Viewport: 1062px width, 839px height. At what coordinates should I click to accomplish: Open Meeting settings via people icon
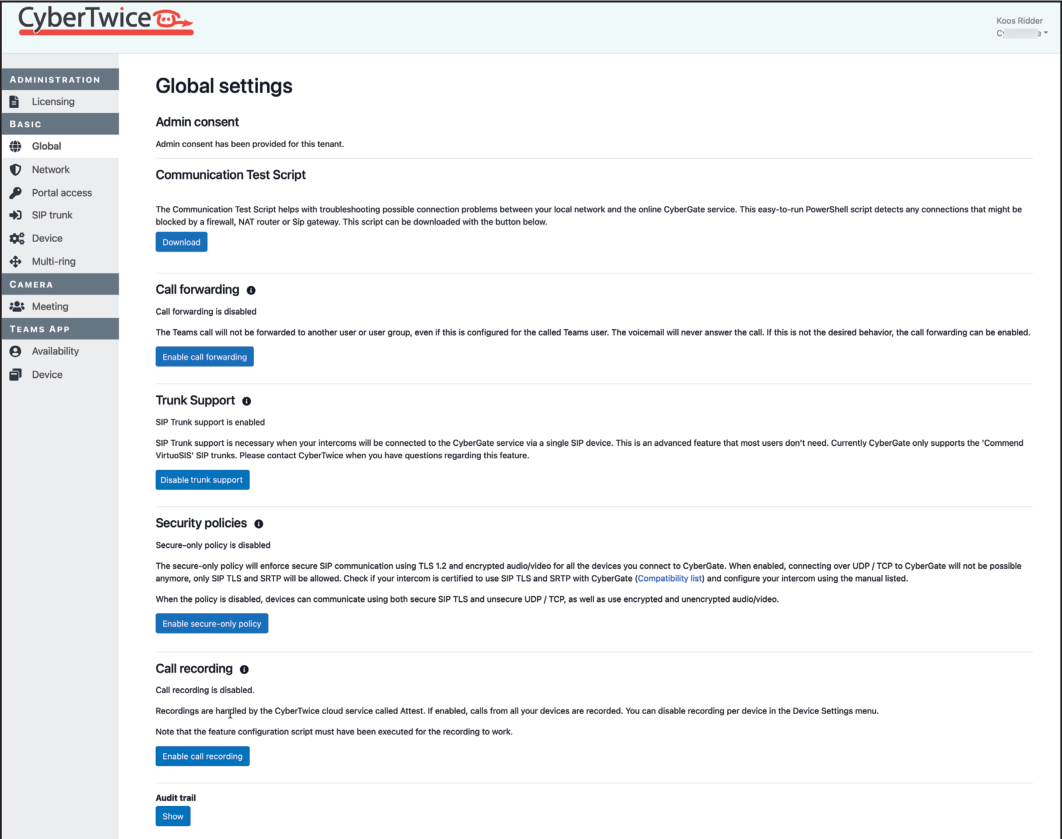pyautogui.click(x=16, y=306)
